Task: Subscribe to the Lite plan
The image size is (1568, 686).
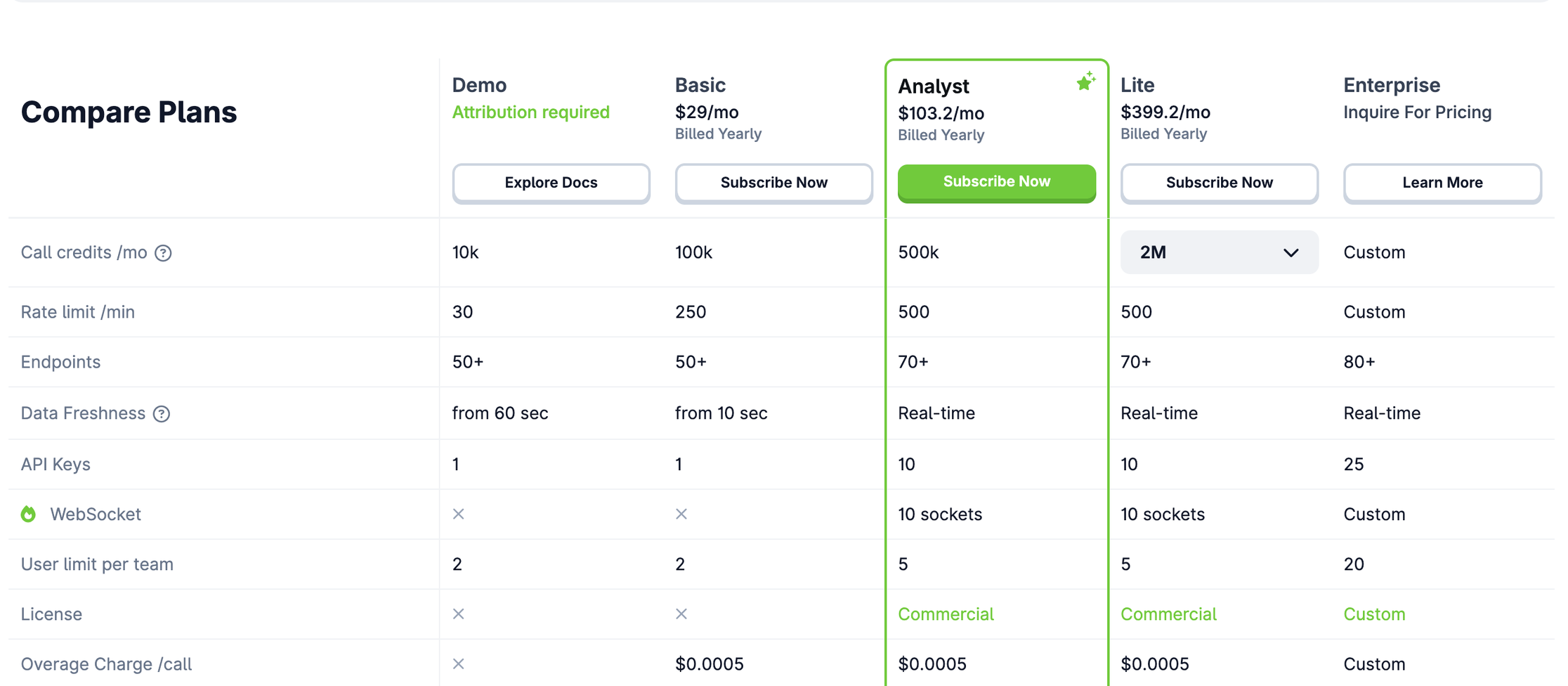Action: pos(1219,183)
